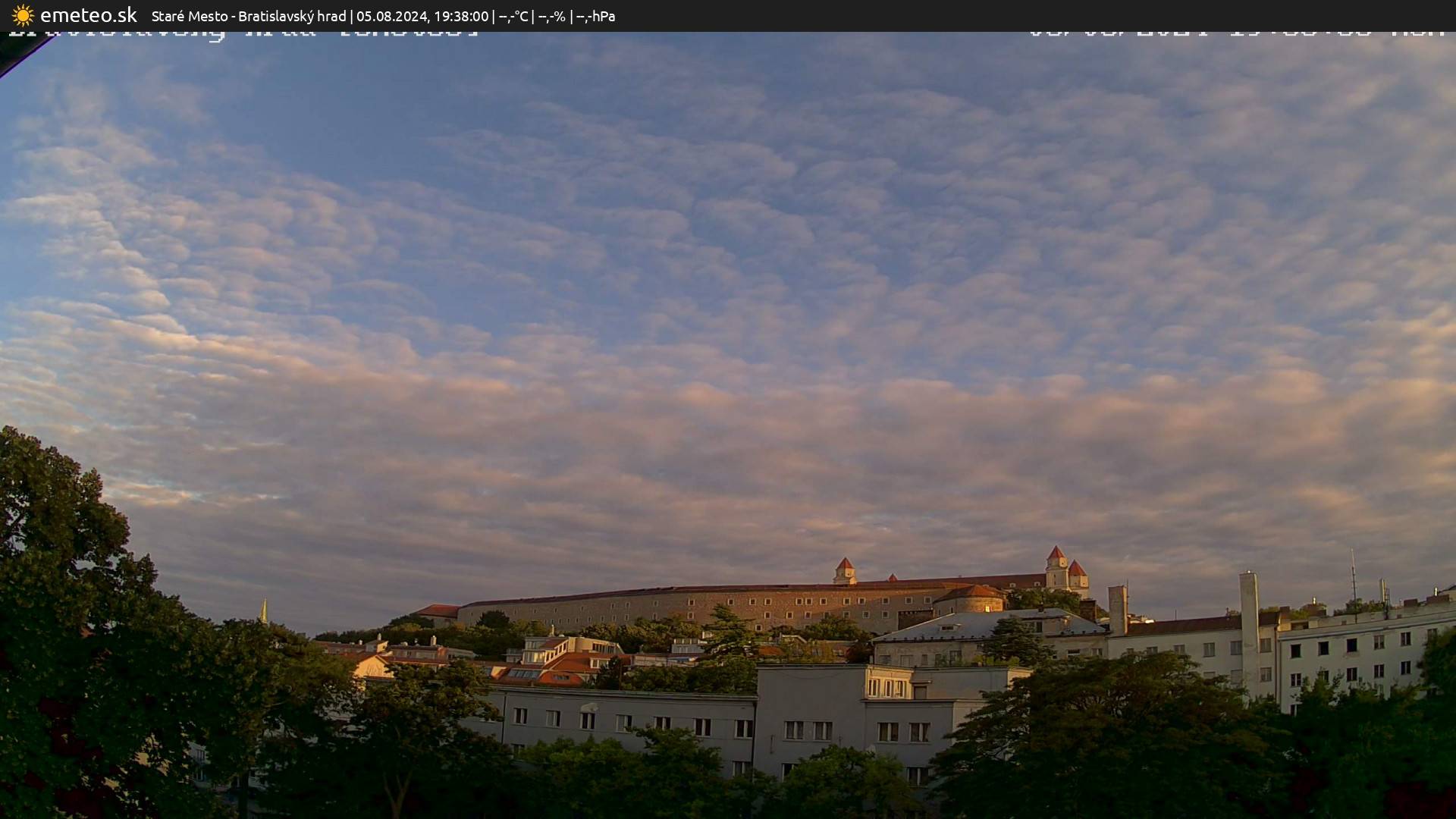Click the Staré Mesto - Bratislavský hrad title
The width and height of the screenshot is (1456, 819).
coord(248,16)
